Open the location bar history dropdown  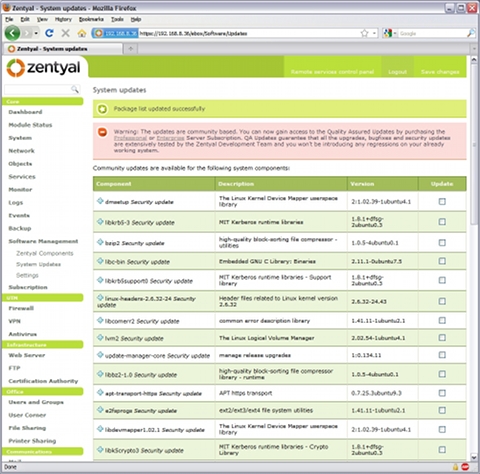[374, 33]
